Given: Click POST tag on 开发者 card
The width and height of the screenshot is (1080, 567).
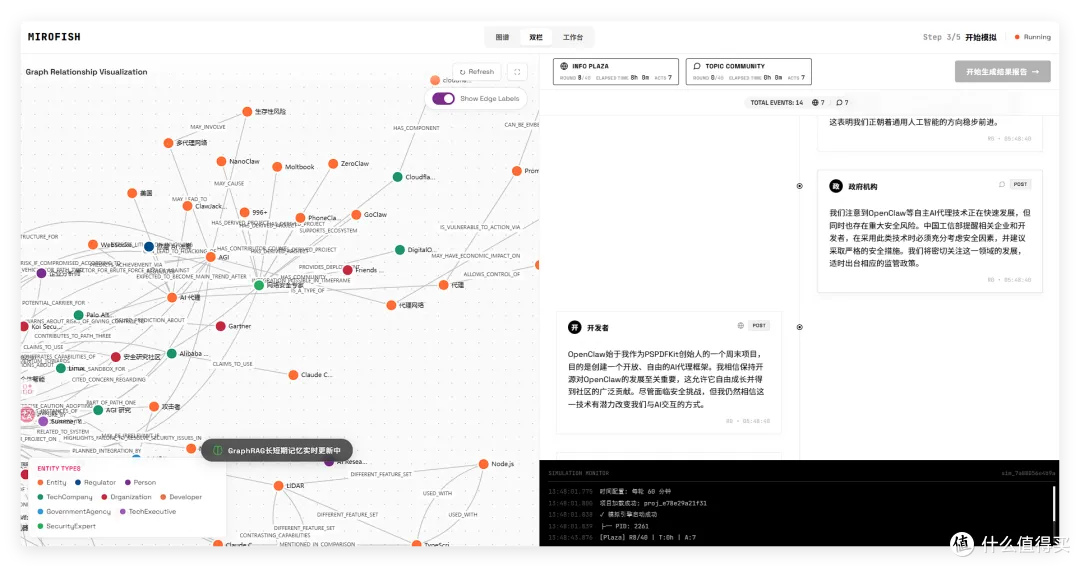Looking at the screenshot, I should [x=759, y=326].
